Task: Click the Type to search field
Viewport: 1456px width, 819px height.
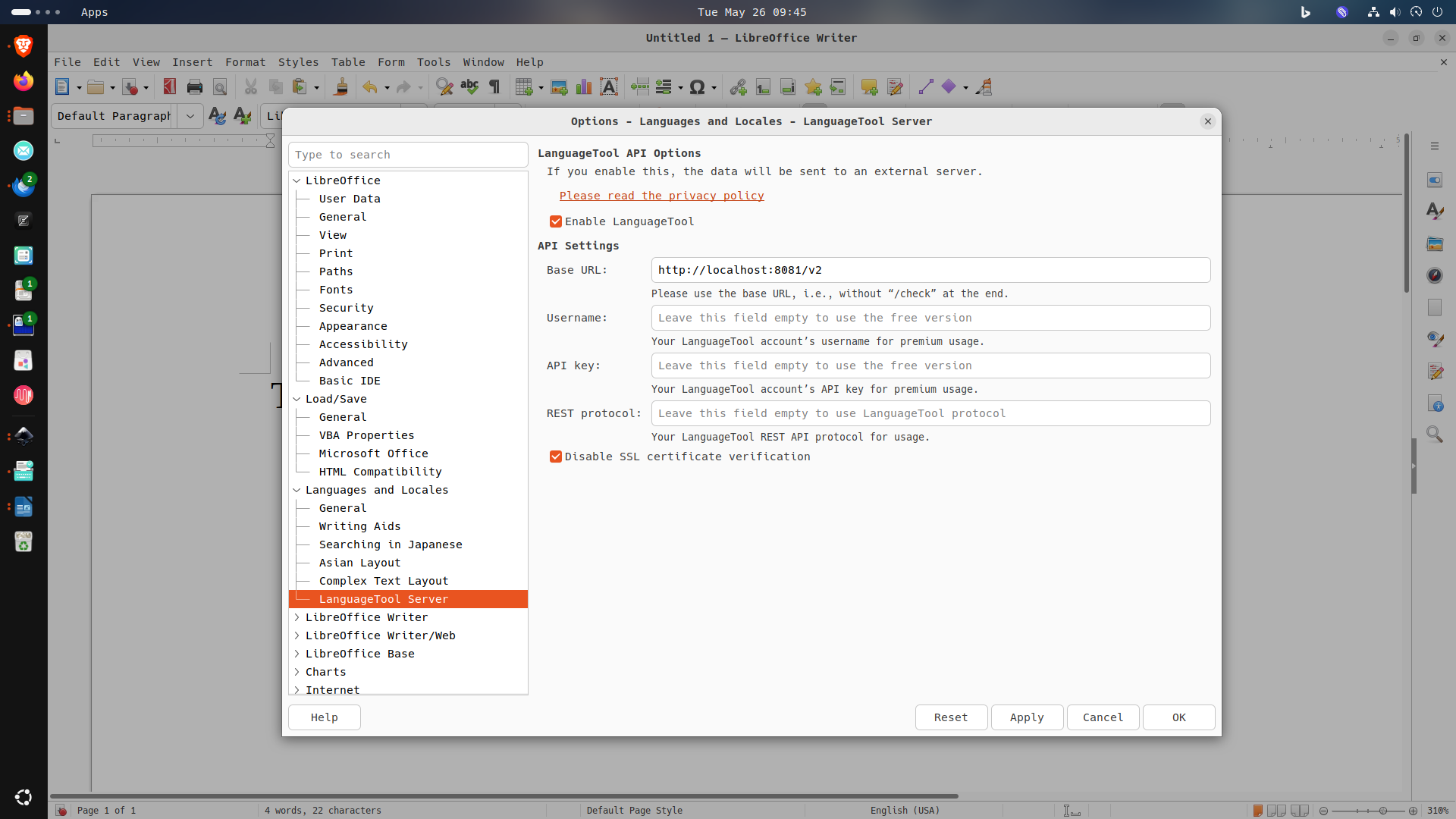Action: [x=408, y=155]
